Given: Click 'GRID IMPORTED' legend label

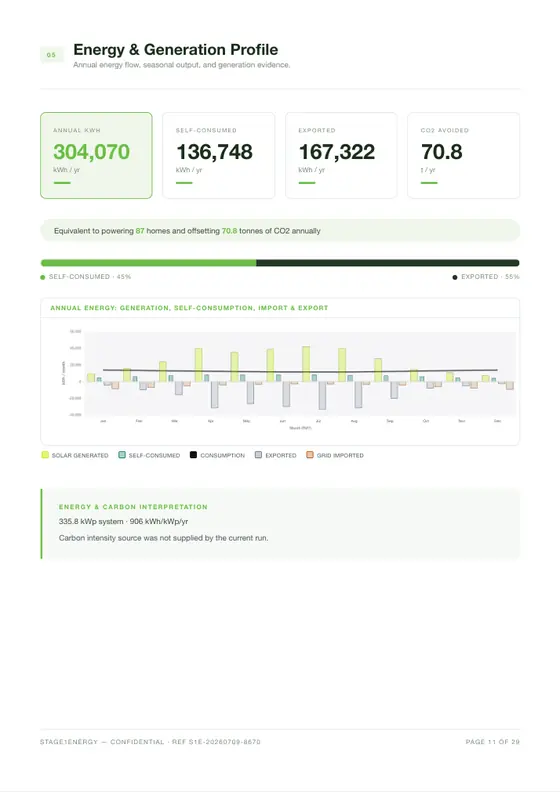Looking at the screenshot, I should [x=340, y=455].
